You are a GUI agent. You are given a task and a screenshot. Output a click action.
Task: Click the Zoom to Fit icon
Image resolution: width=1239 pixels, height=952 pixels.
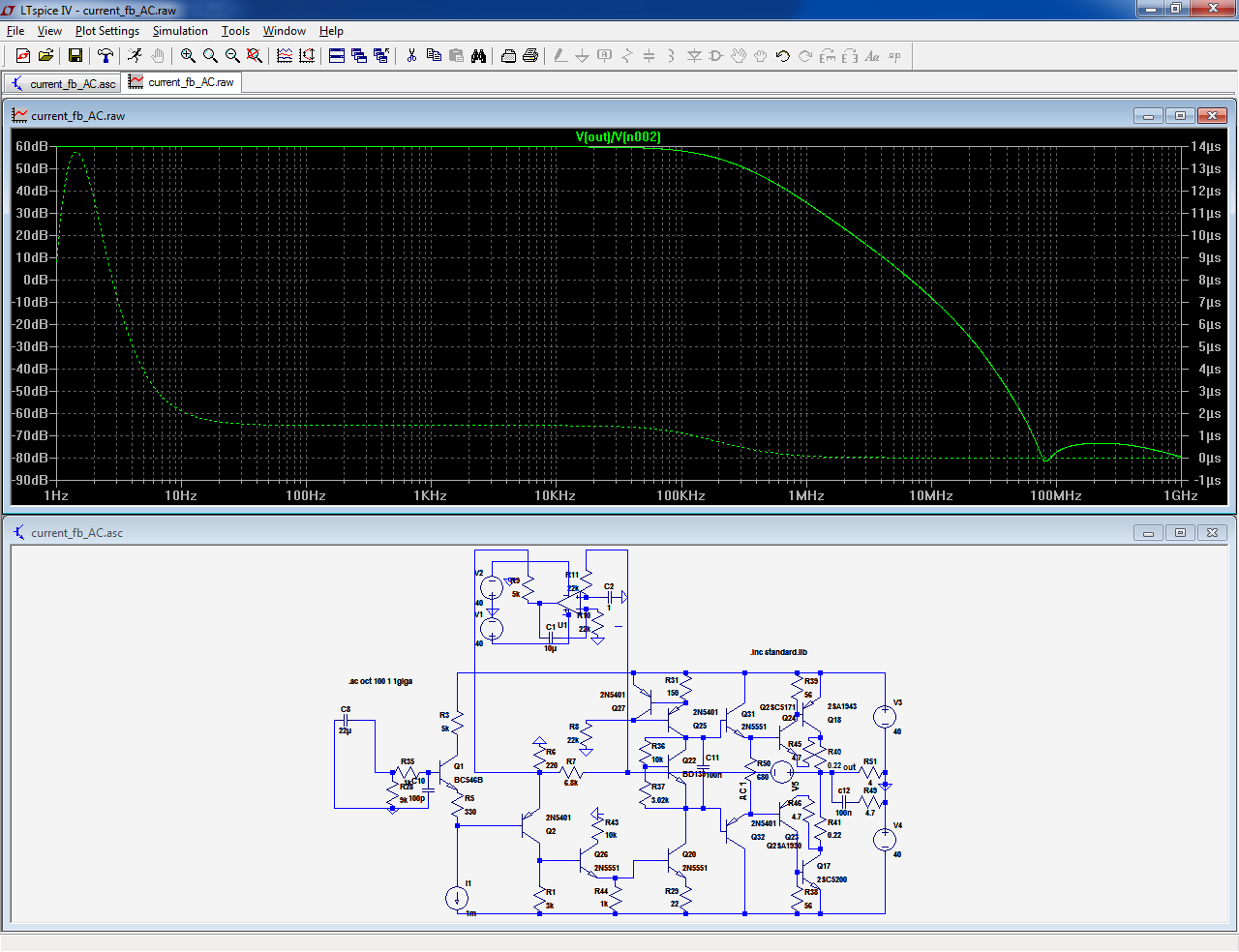(x=255, y=56)
